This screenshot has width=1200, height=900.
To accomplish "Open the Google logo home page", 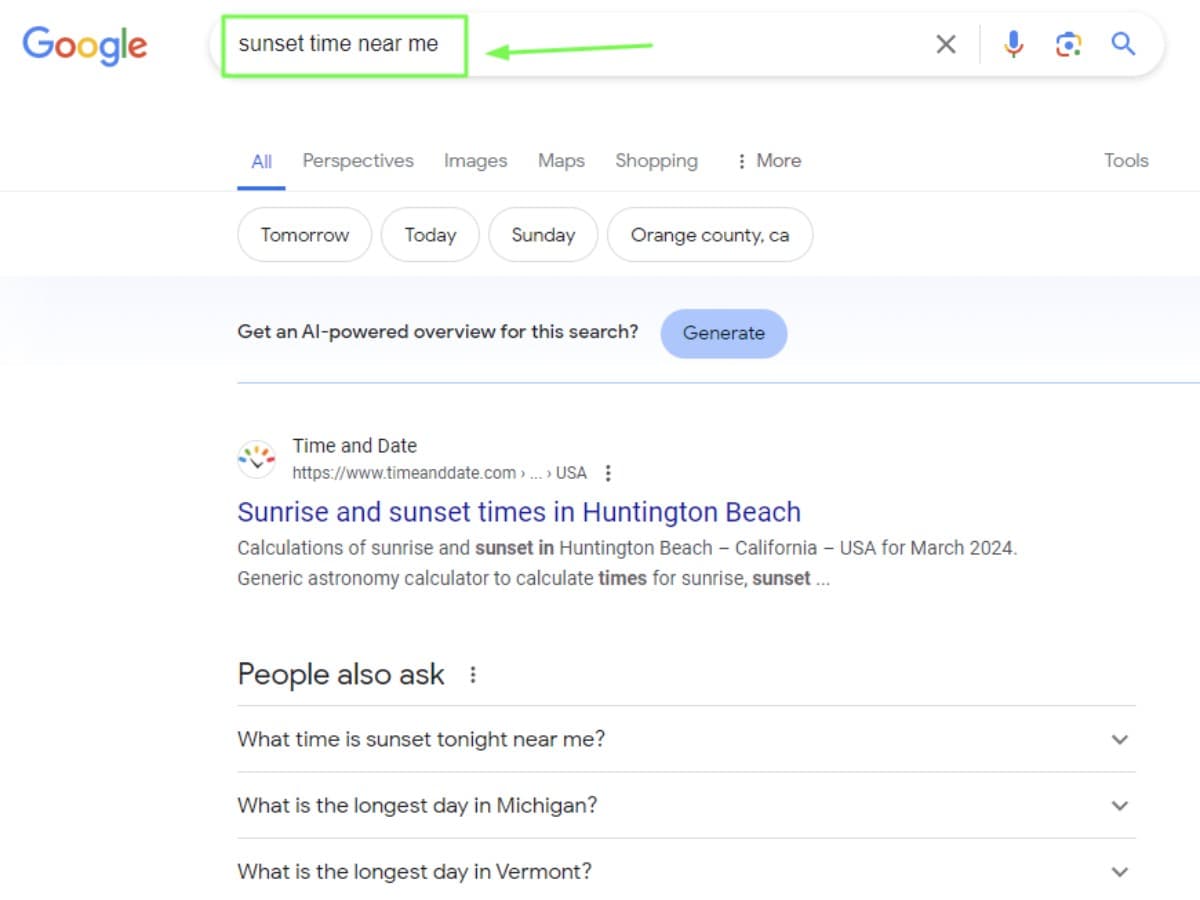I will coord(85,45).
